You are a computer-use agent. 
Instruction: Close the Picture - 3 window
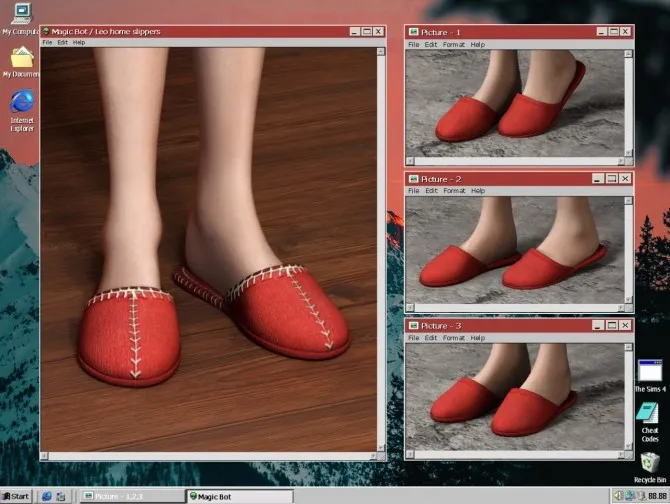tap(625, 325)
